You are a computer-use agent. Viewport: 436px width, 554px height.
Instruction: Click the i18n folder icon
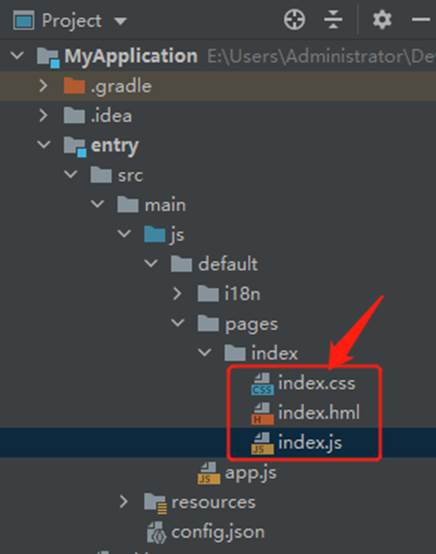coord(208,294)
